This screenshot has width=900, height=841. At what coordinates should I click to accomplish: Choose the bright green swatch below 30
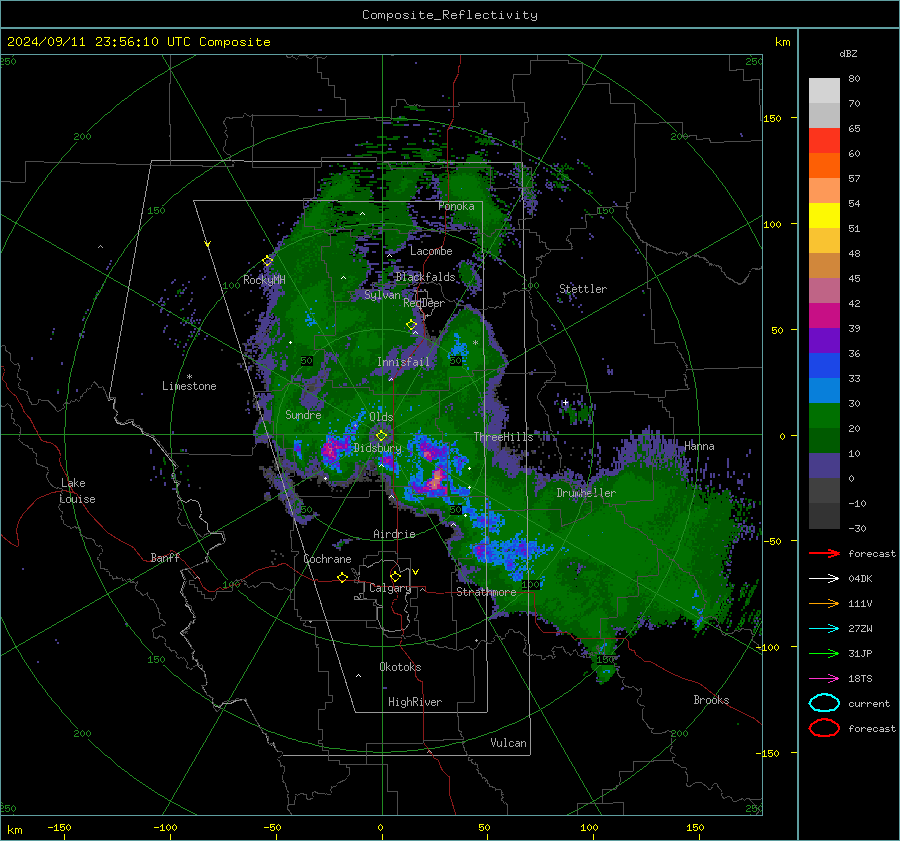pyautogui.click(x=824, y=415)
